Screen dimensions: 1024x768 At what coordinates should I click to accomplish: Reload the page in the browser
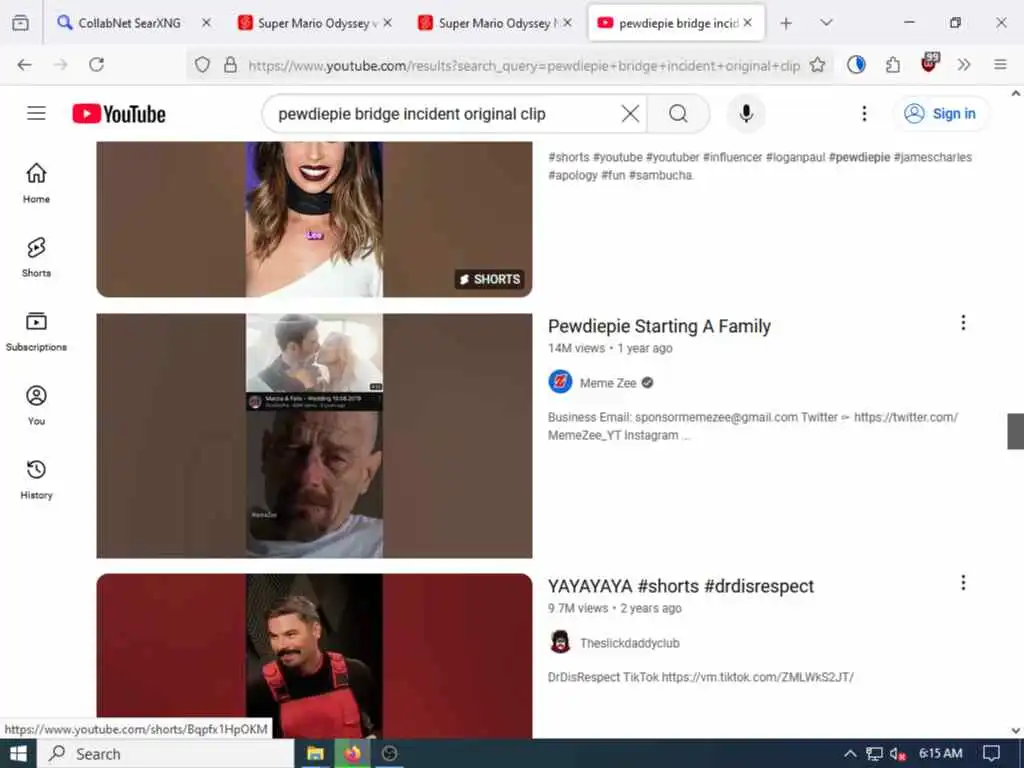(x=97, y=65)
